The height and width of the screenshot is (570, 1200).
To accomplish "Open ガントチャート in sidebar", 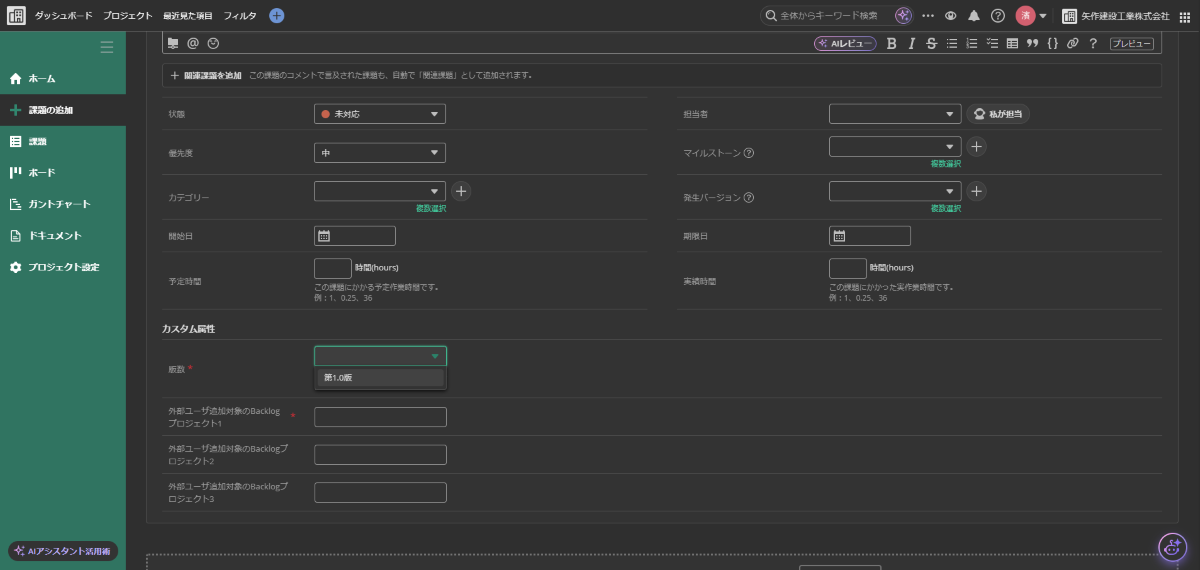I will pos(63,204).
